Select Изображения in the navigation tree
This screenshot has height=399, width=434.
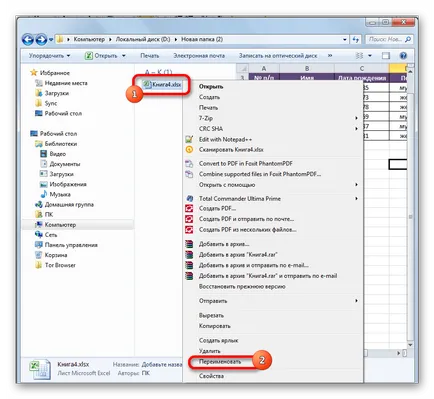pyautogui.click(x=68, y=184)
